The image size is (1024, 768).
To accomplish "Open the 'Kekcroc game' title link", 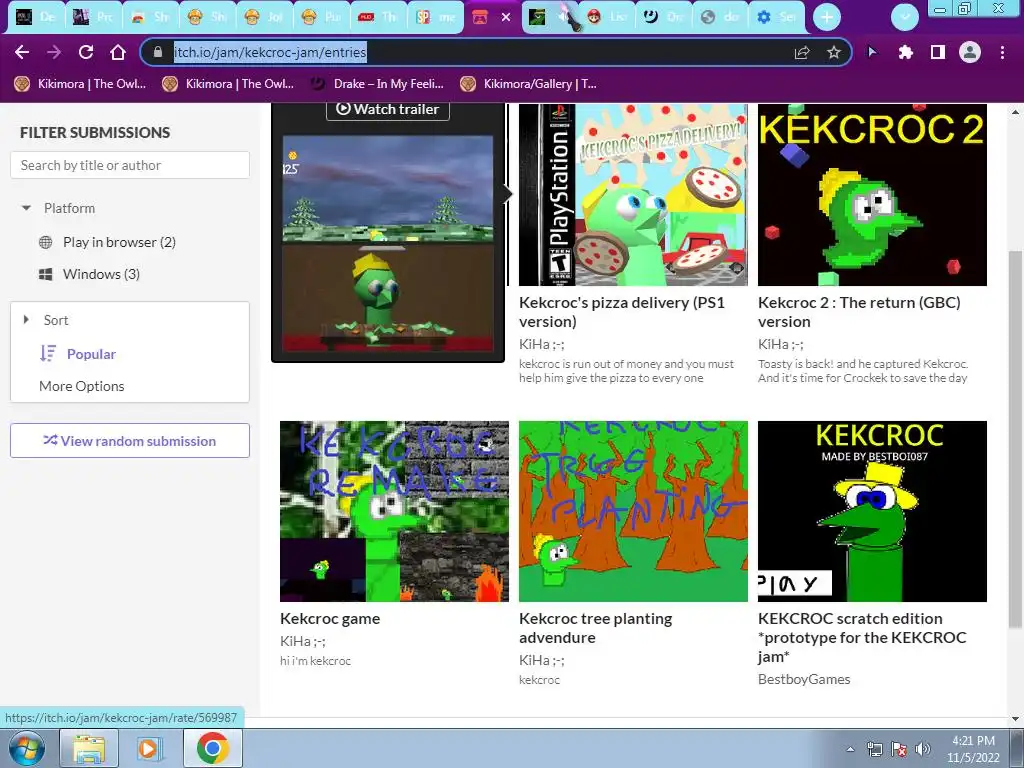I will (x=330, y=618).
